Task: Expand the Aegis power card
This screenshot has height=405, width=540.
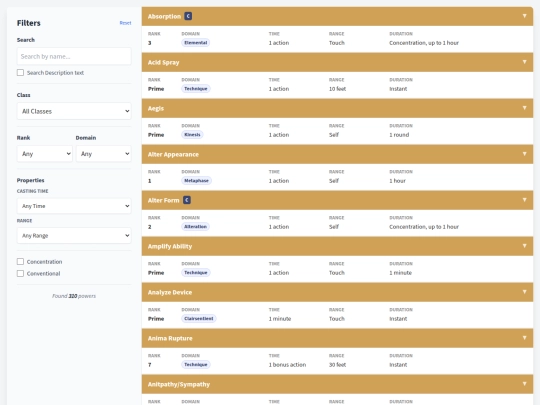Action: pos(524,108)
